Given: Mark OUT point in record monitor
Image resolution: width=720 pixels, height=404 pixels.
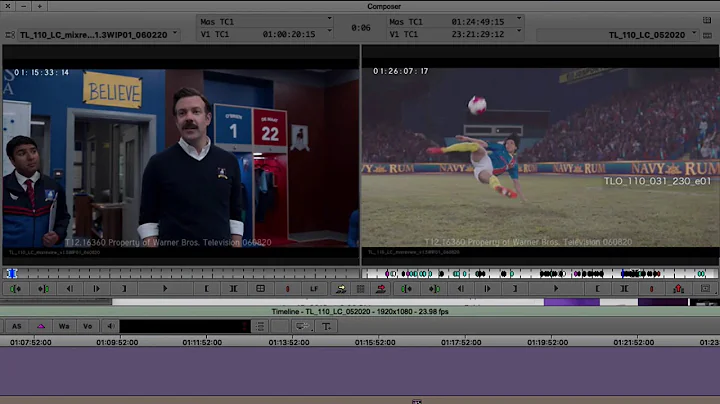Looking at the screenshot, I should point(514,289).
